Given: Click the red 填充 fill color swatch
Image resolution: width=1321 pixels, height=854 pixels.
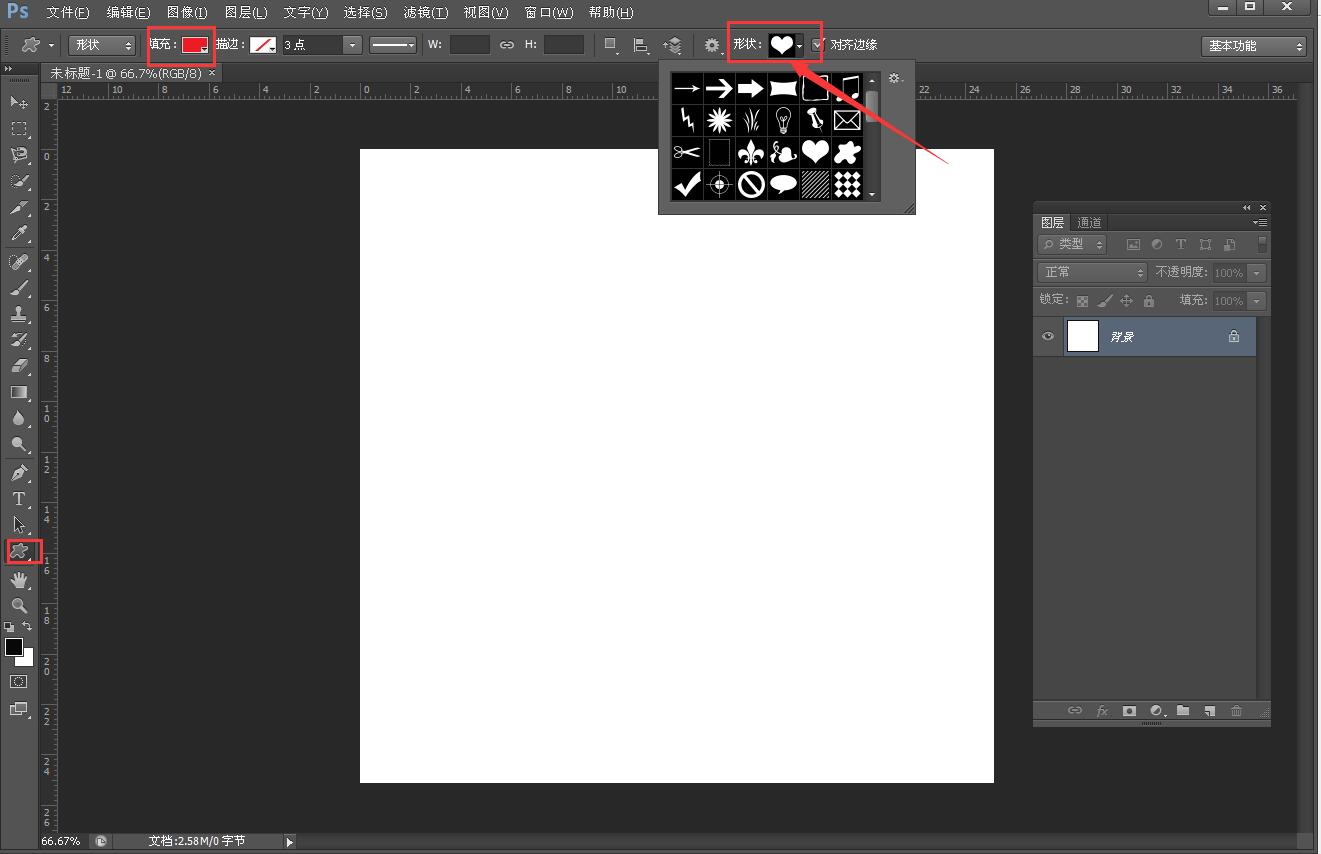Looking at the screenshot, I should tap(194, 45).
